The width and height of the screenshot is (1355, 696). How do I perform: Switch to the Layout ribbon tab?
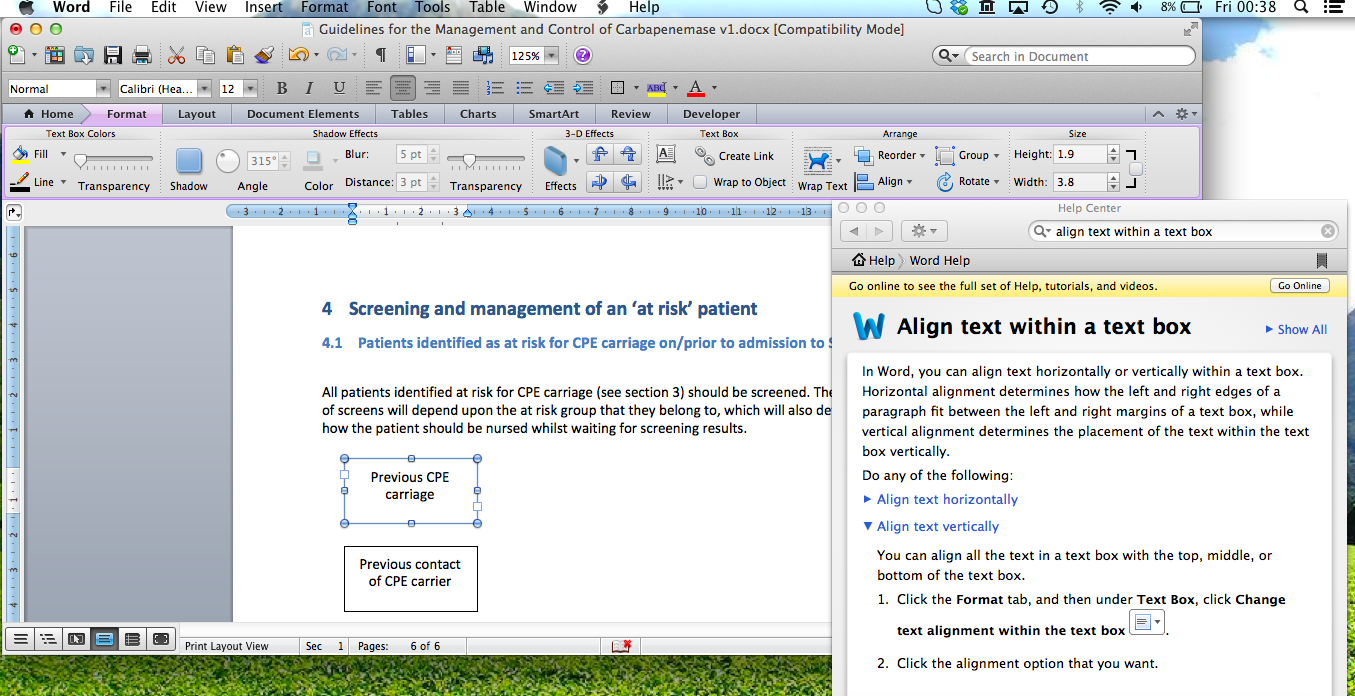(x=197, y=114)
